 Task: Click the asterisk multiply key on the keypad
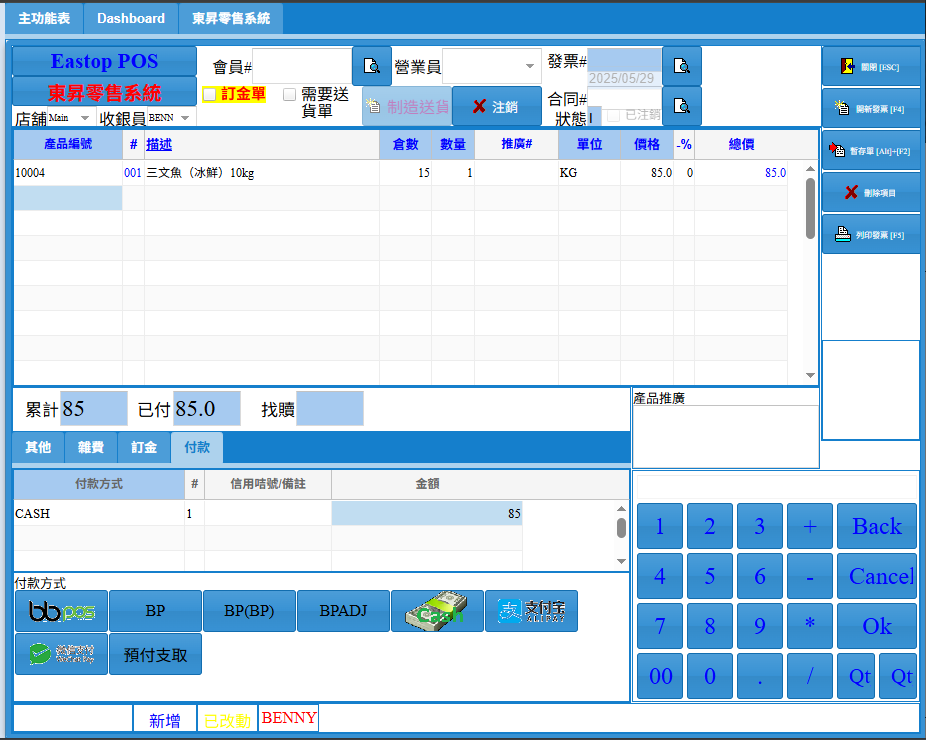(x=810, y=625)
